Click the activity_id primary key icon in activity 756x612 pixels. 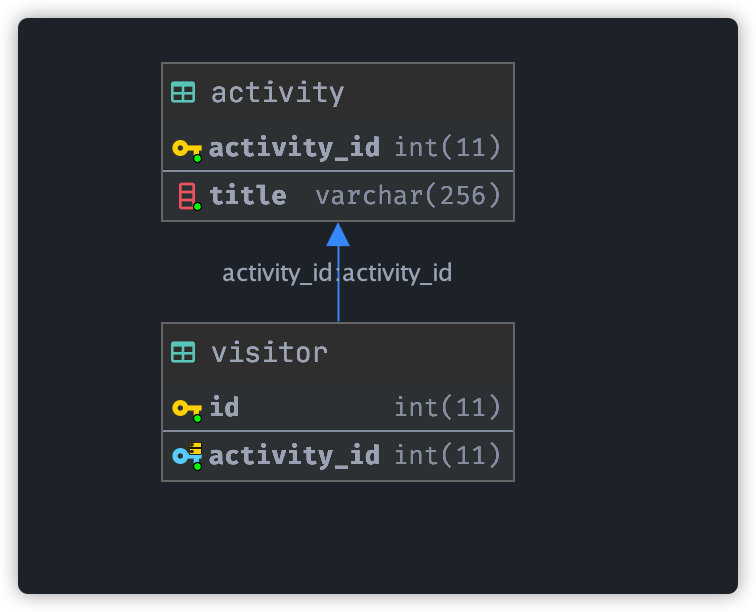pyautogui.click(x=187, y=150)
